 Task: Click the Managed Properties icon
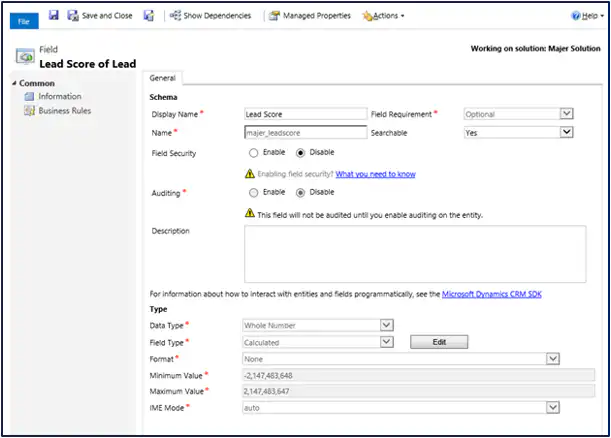pyautogui.click(x=274, y=16)
